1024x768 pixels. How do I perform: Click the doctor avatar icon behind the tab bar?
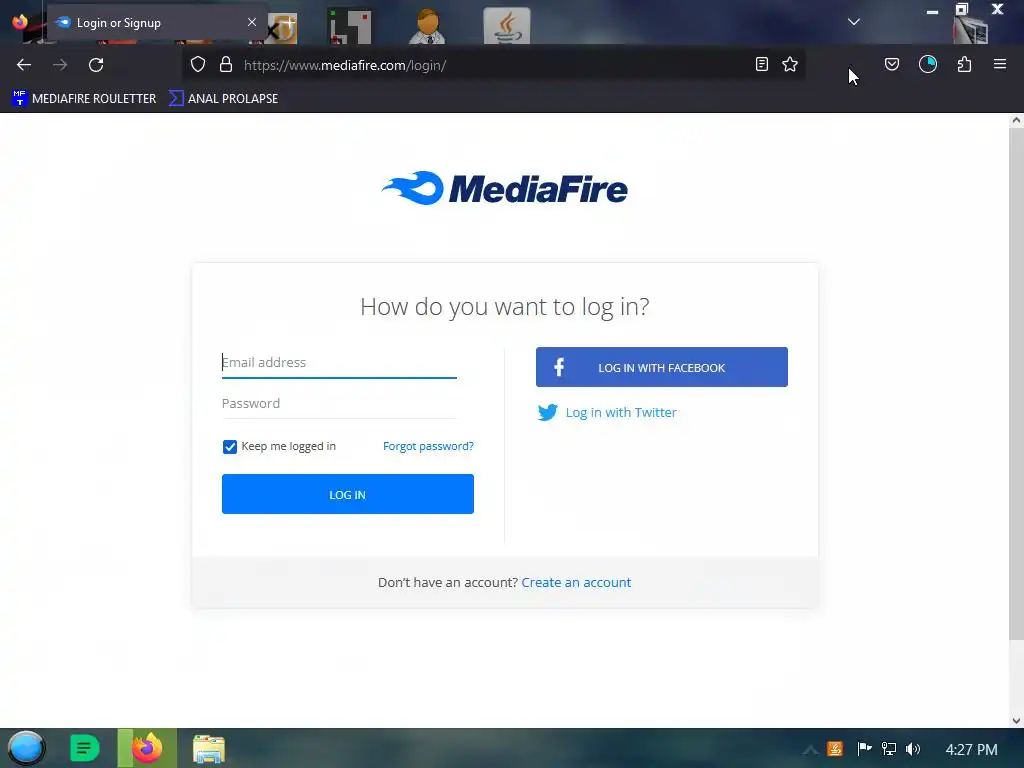coord(428,26)
